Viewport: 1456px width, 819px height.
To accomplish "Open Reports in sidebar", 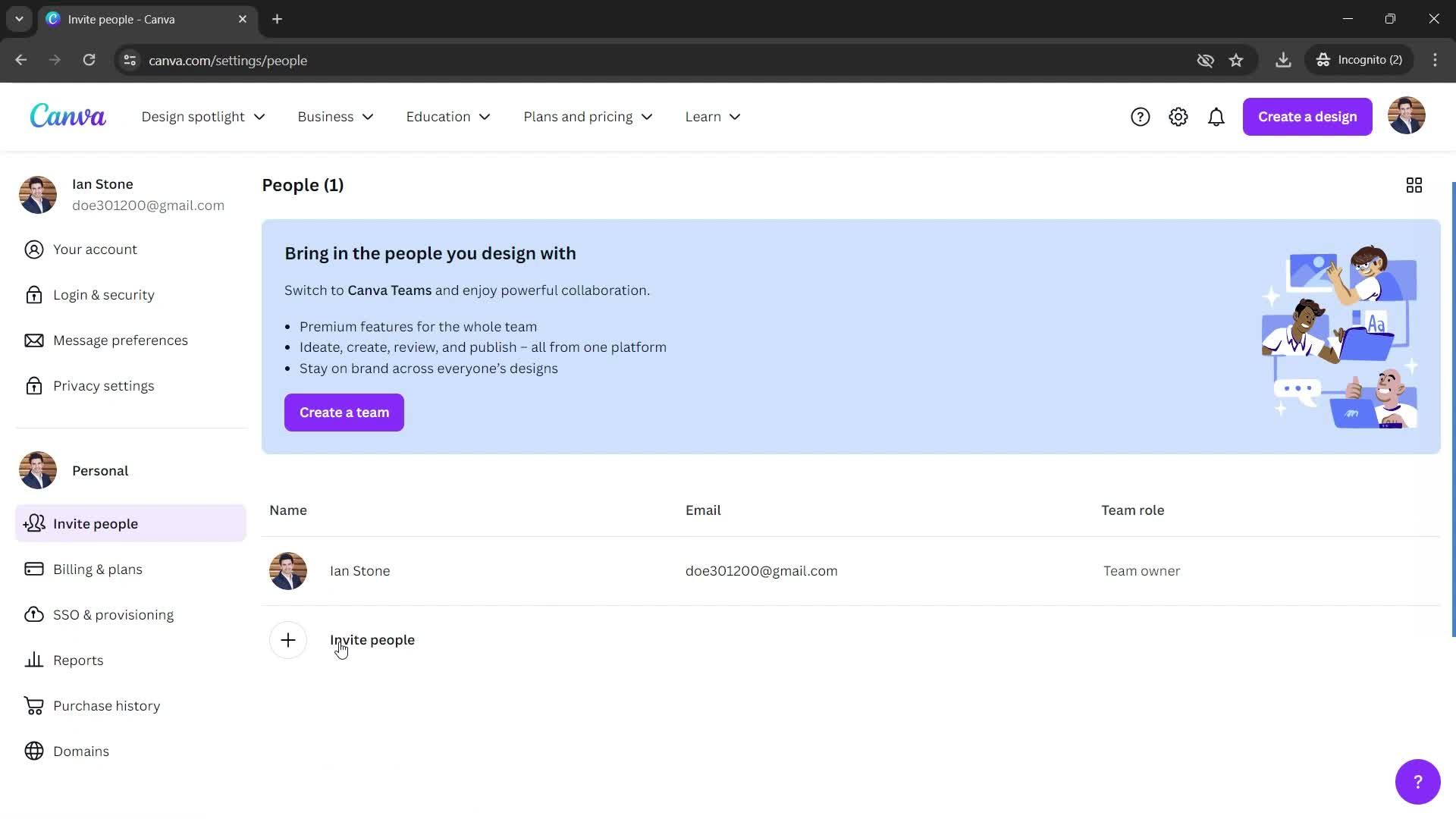I will coord(130,661).
